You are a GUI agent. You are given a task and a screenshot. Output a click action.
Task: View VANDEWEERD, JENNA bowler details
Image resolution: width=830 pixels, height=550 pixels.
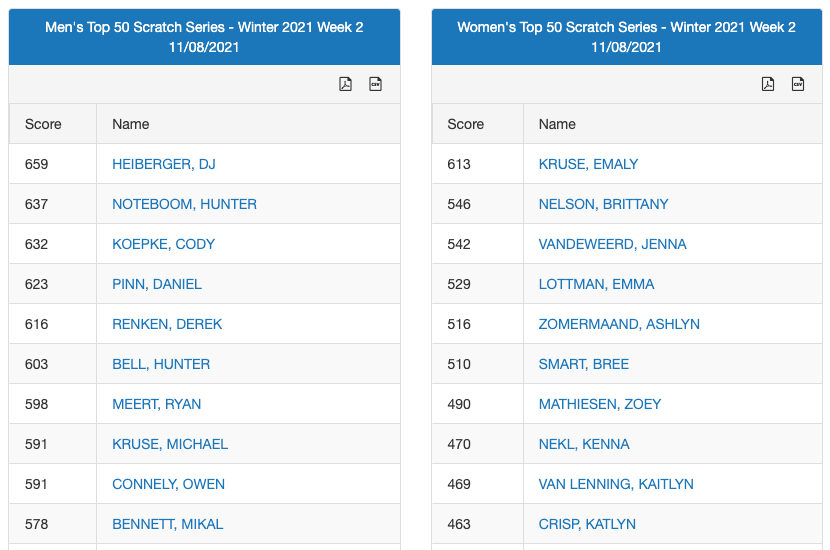pos(612,244)
